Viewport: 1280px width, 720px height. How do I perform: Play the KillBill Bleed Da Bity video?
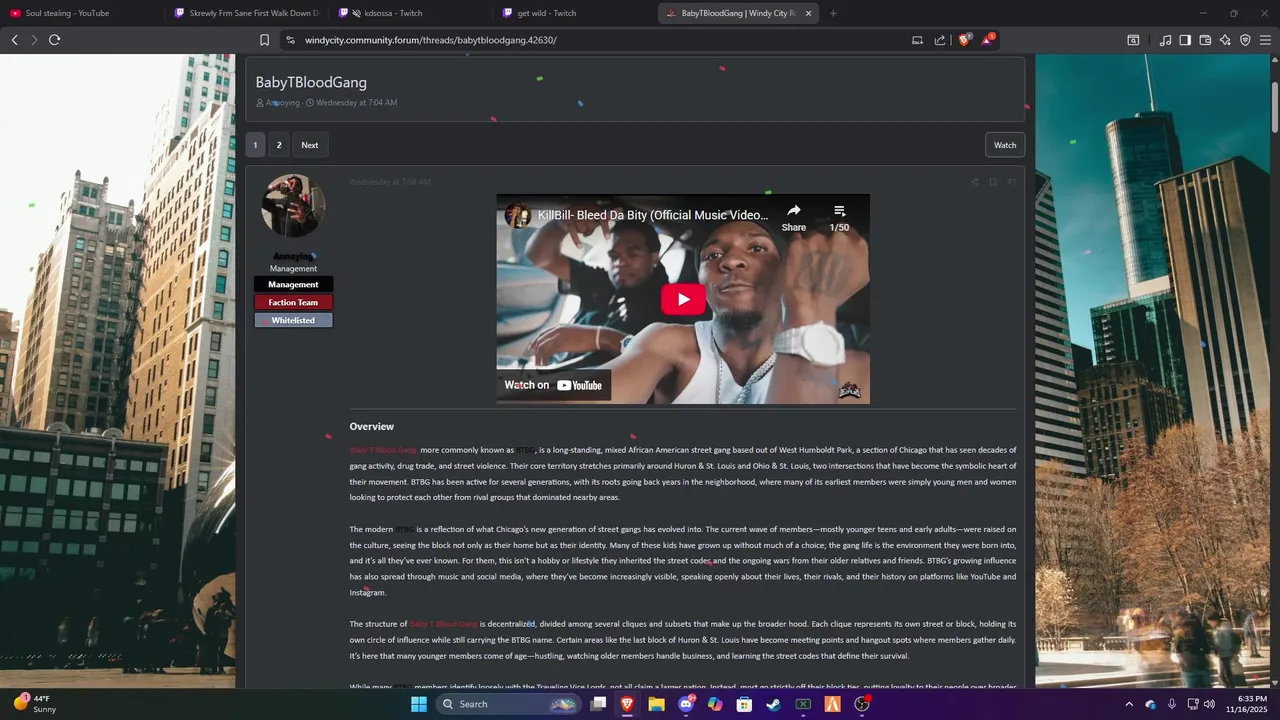pyautogui.click(x=683, y=299)
